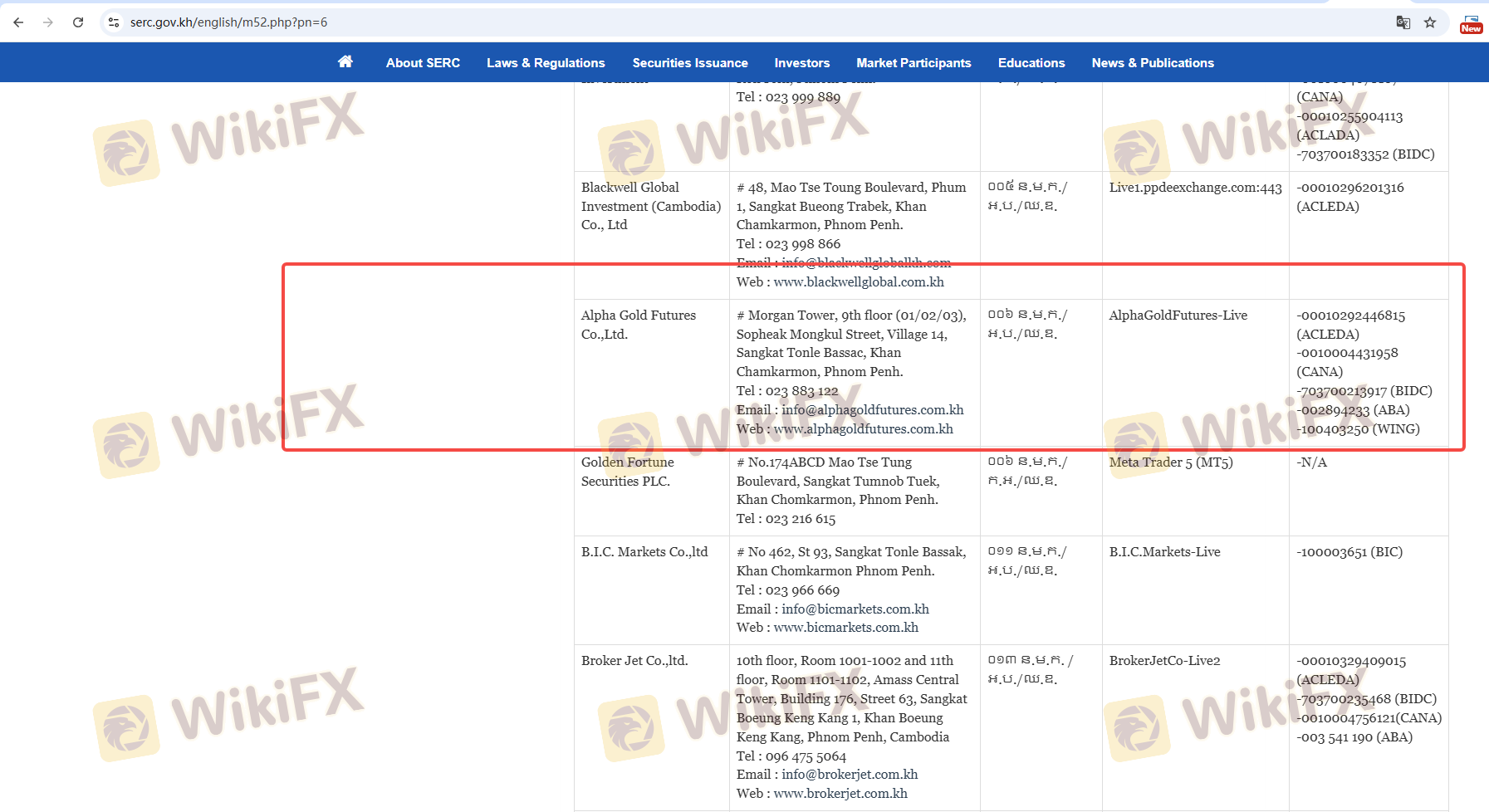
Task: Click info@bicmarkets.com.kh email address
Action: click(x=855, y=609)
